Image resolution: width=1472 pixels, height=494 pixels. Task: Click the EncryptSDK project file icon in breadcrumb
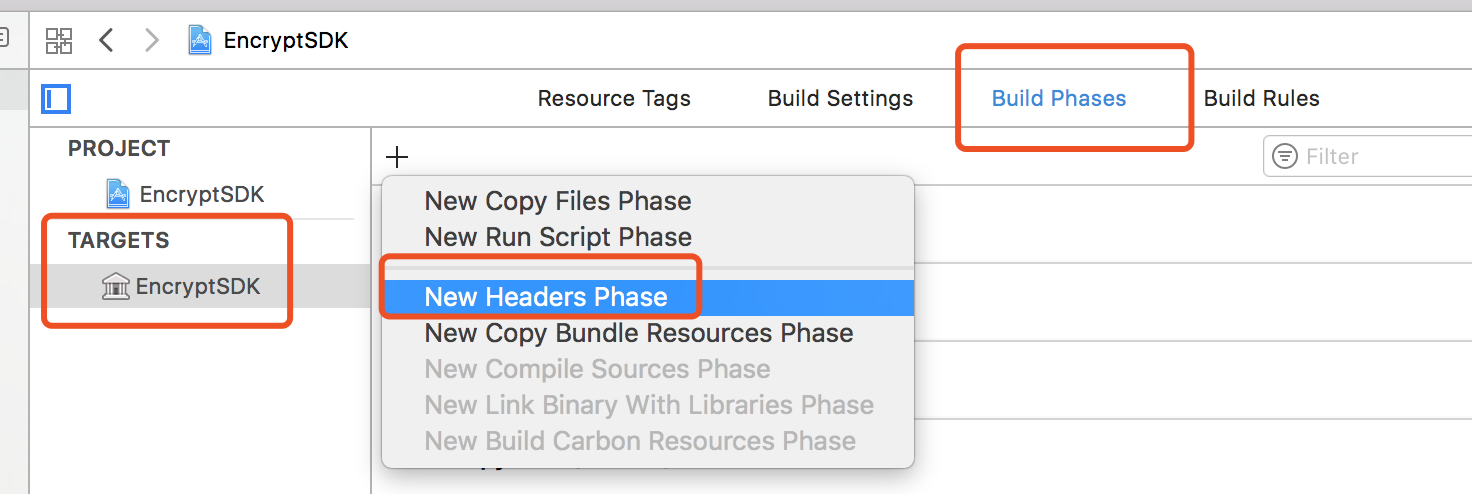point(200,41)
